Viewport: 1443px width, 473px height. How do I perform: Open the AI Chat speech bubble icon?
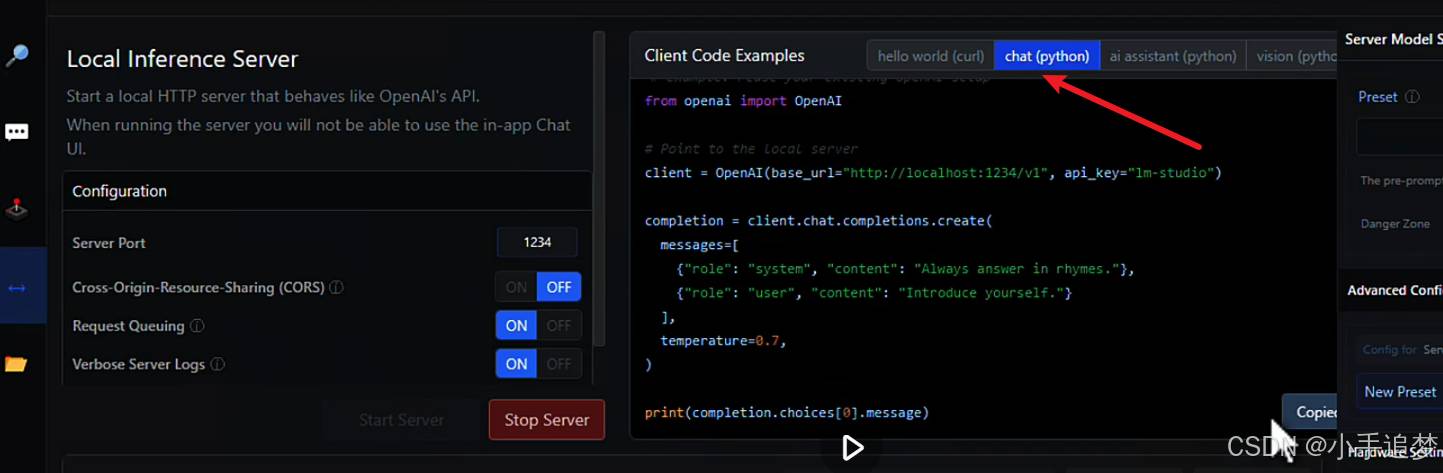pyautogui.click(x=17, y=132)
